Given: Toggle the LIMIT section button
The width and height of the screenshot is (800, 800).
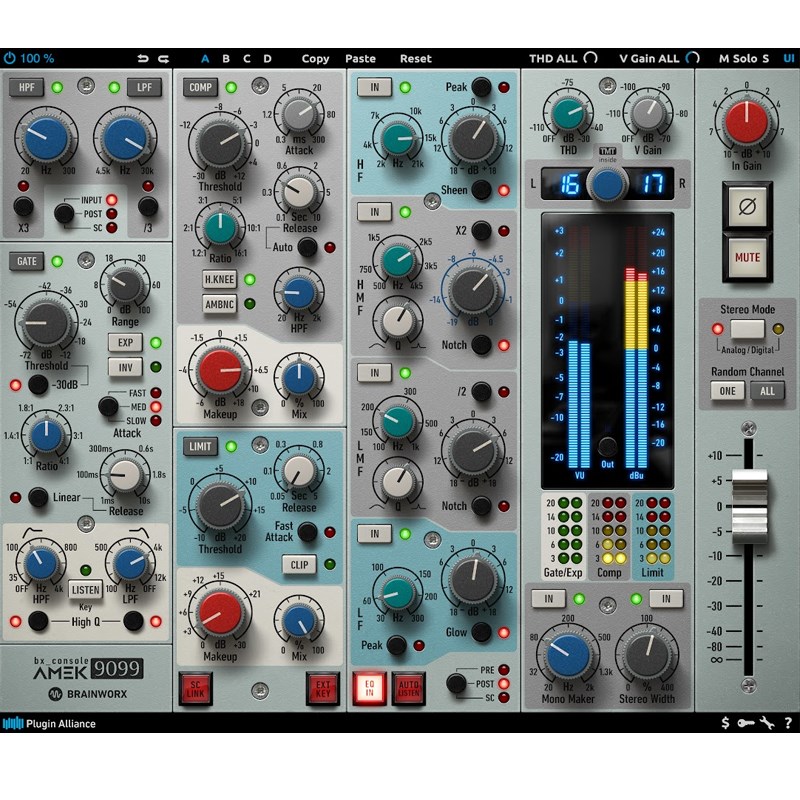Looking at the screenshot, I should tap(200, 446).
